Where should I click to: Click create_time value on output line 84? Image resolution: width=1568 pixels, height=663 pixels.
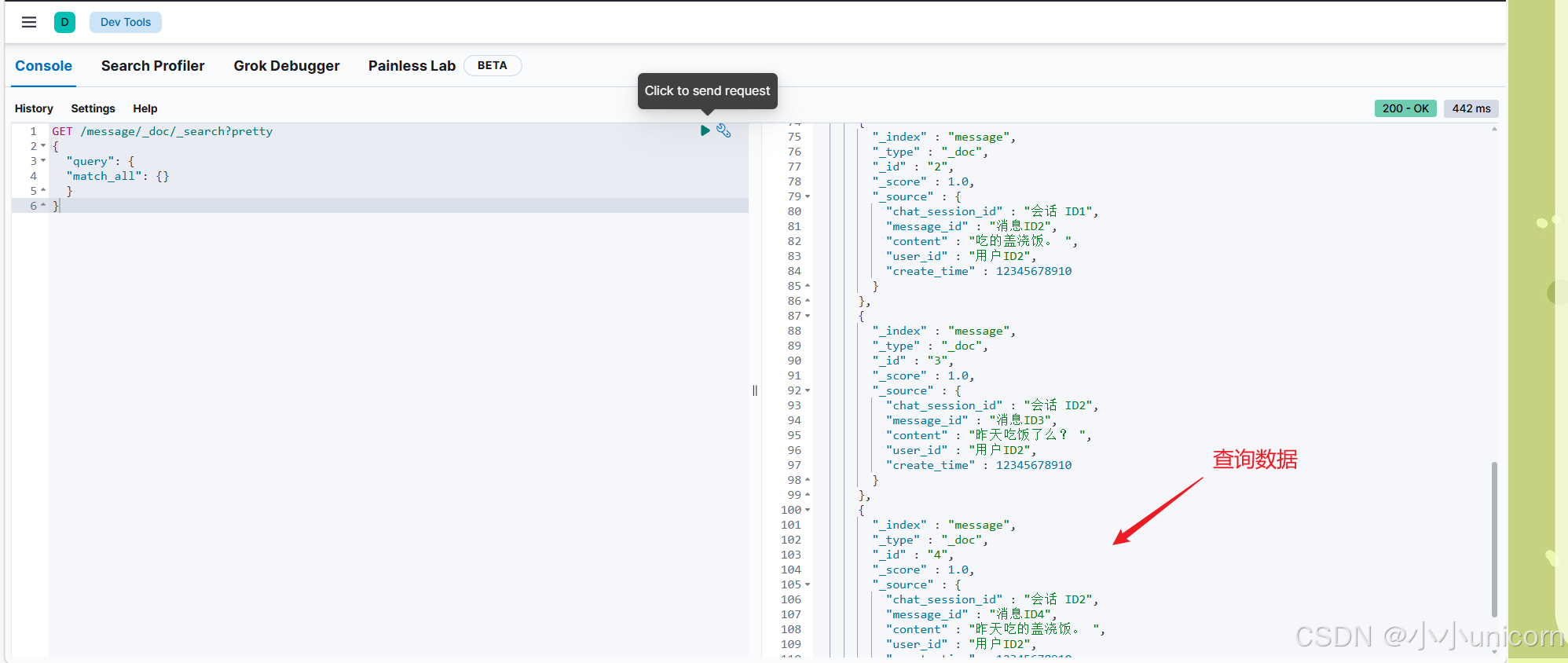[1034, 271]
